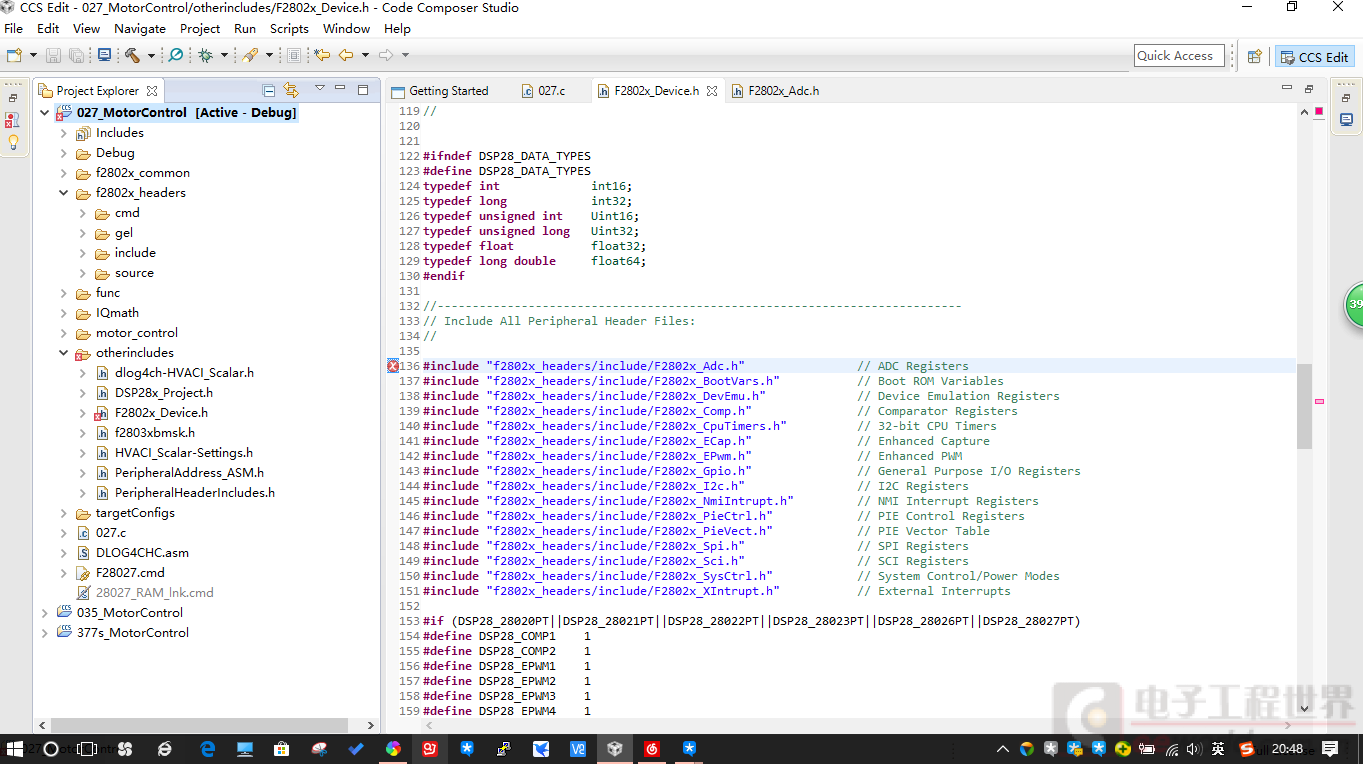Expand the f2802x_common folder

63,173
